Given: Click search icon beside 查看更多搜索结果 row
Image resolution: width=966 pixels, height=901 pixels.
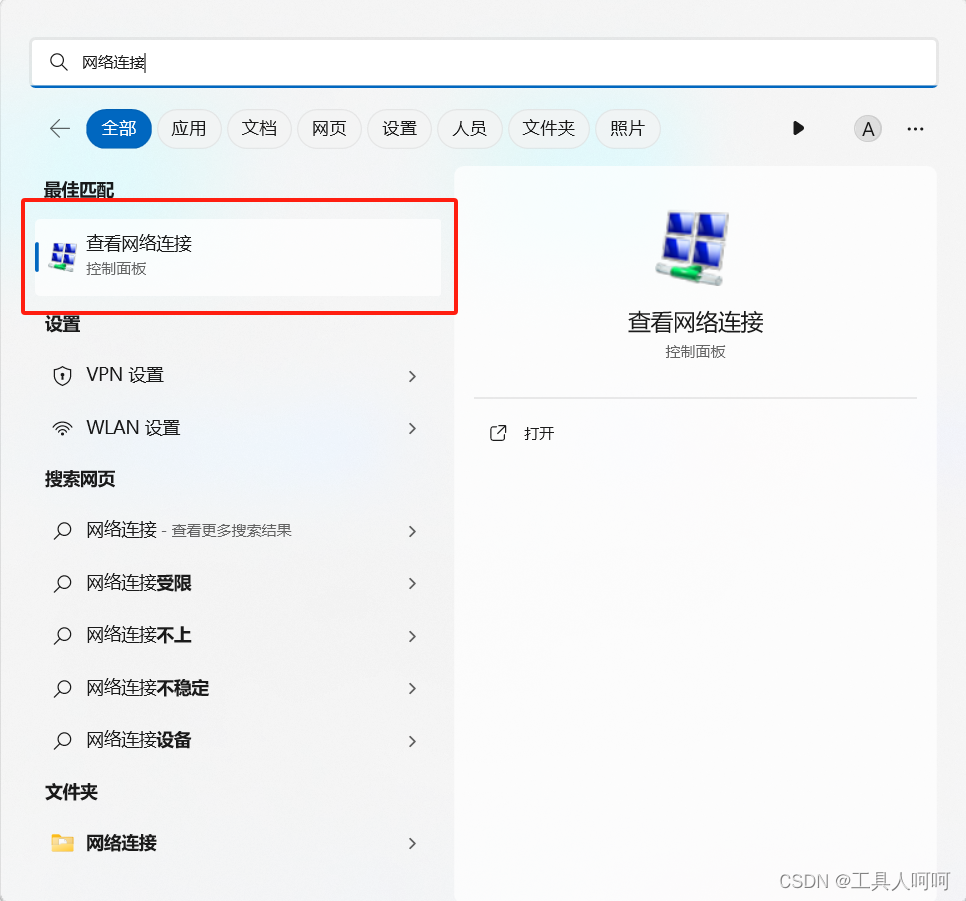Looking at the screenshot, I should point(62,530).
